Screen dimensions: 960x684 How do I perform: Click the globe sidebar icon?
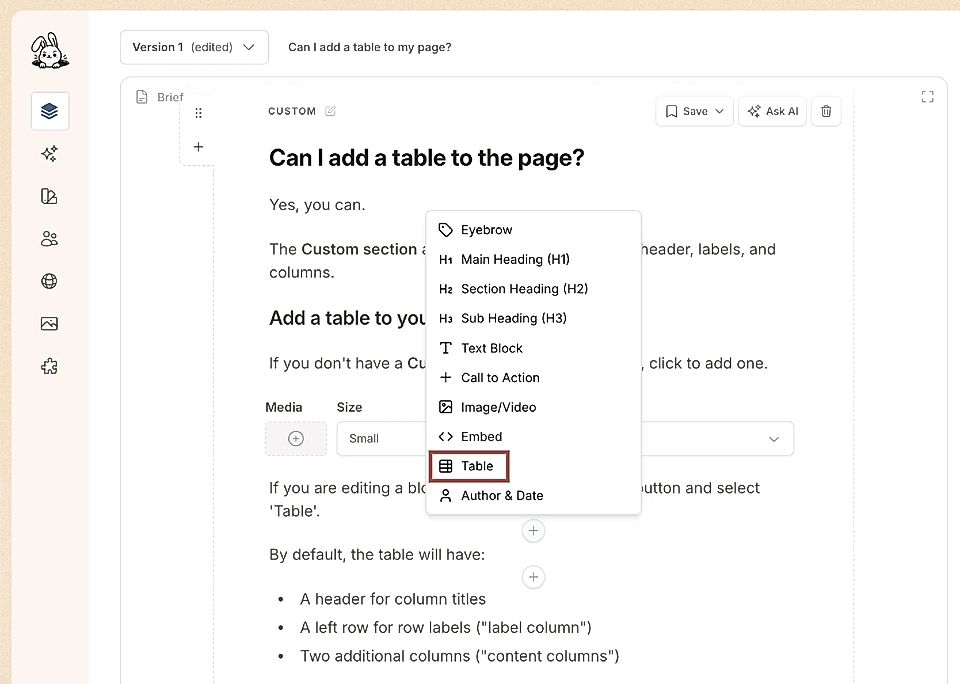48,281
